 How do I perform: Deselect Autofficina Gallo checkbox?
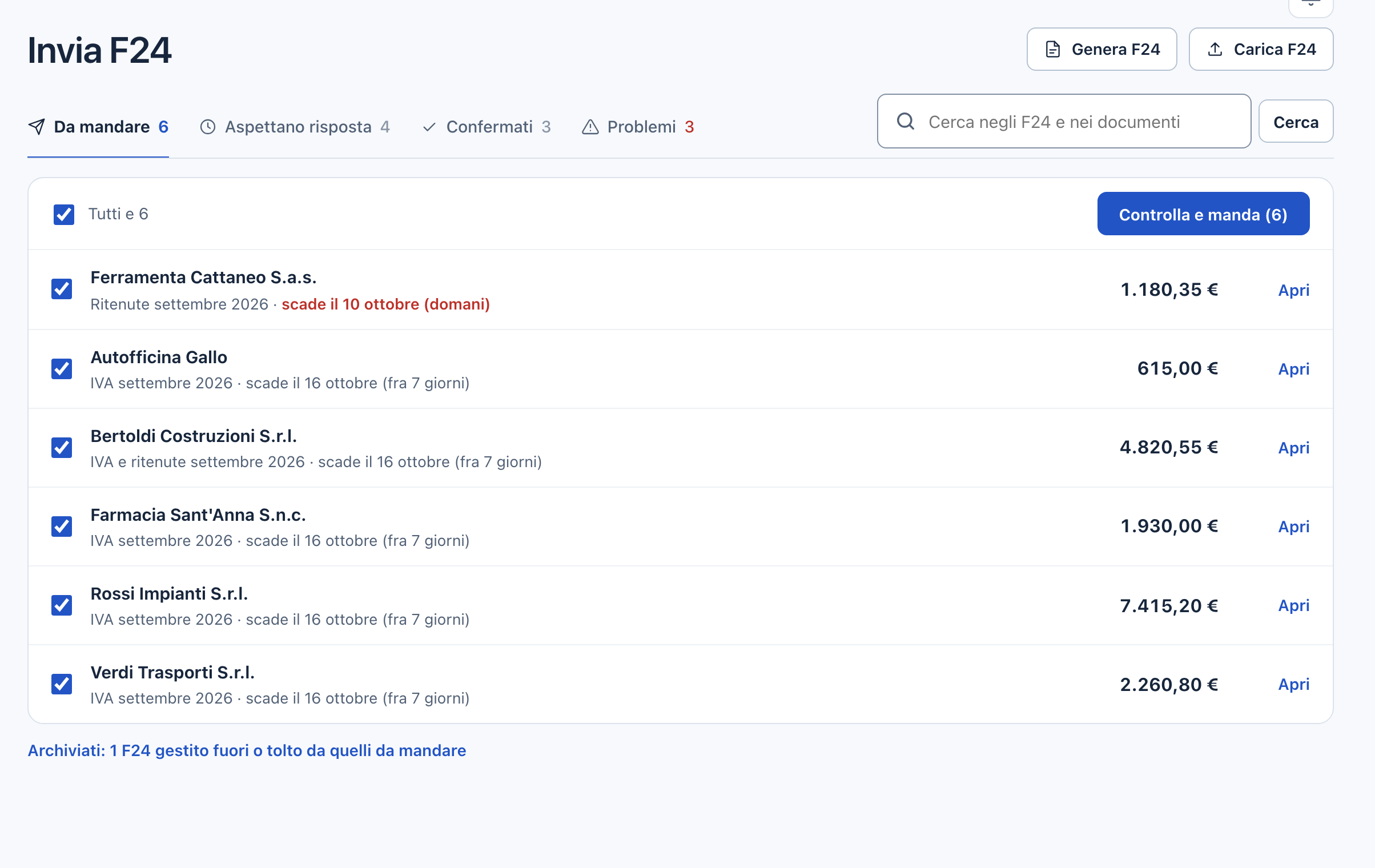pos(62,368)
